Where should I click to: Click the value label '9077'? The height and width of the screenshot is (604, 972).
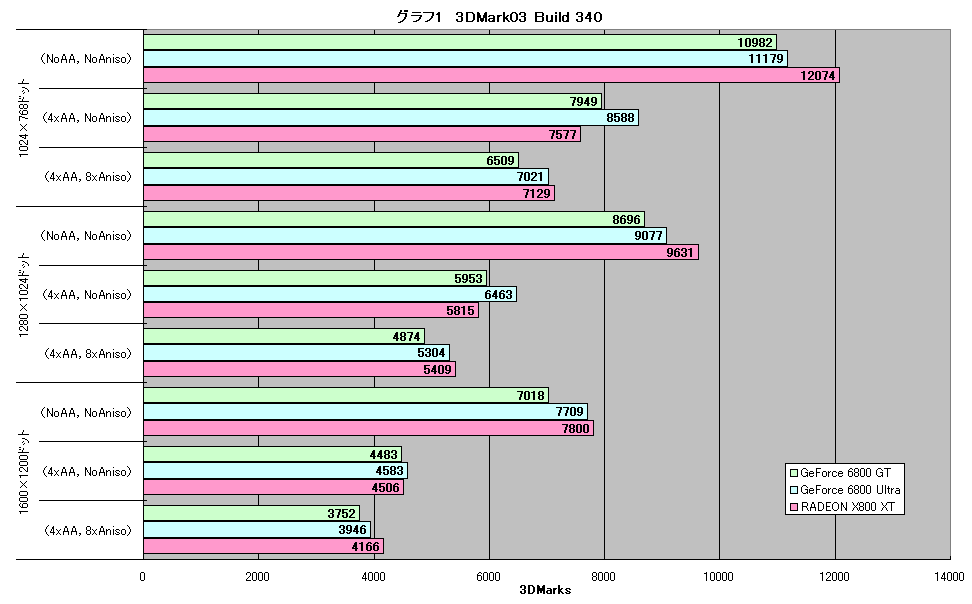(x=648, y=235)
